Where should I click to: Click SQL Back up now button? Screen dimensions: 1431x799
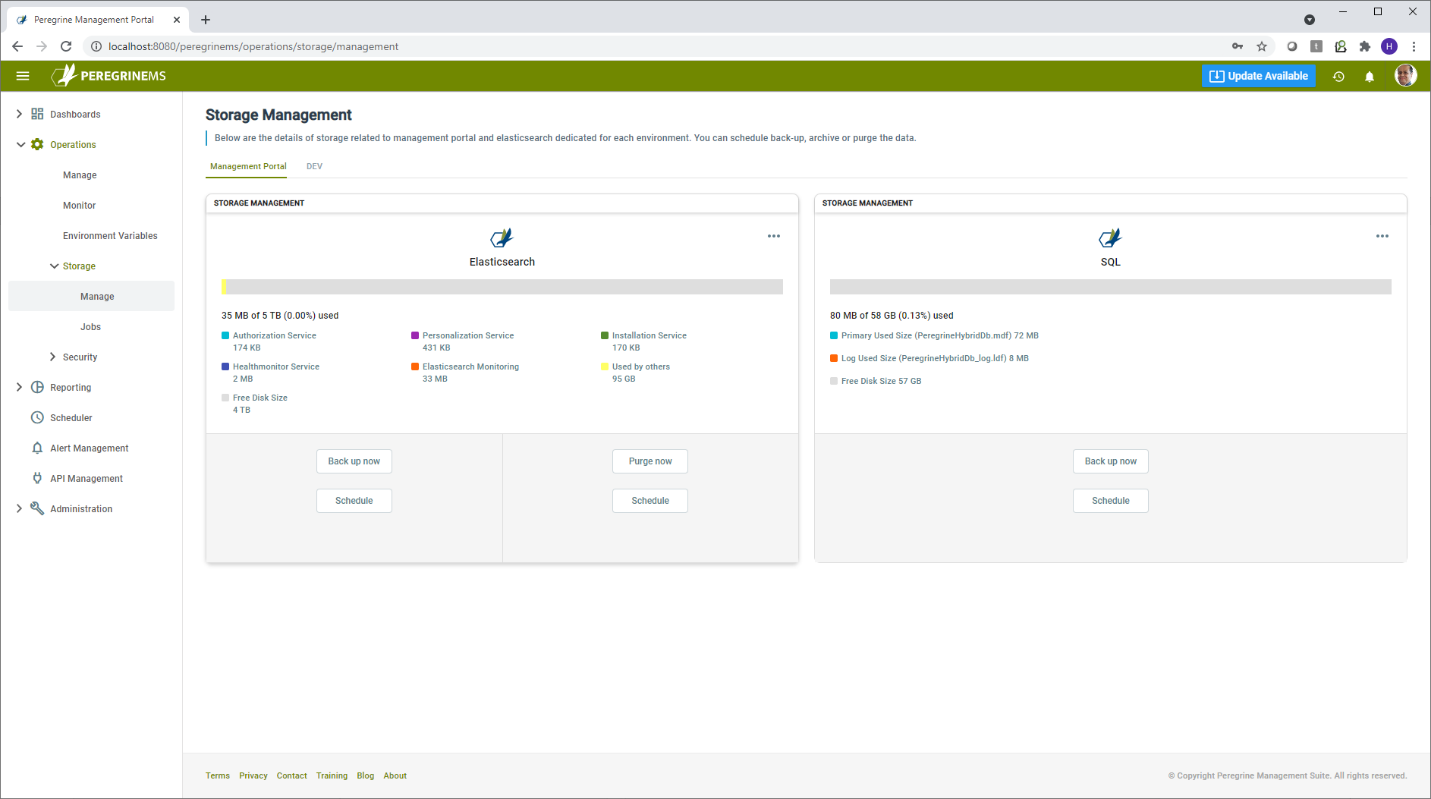tap(1111, 461)
